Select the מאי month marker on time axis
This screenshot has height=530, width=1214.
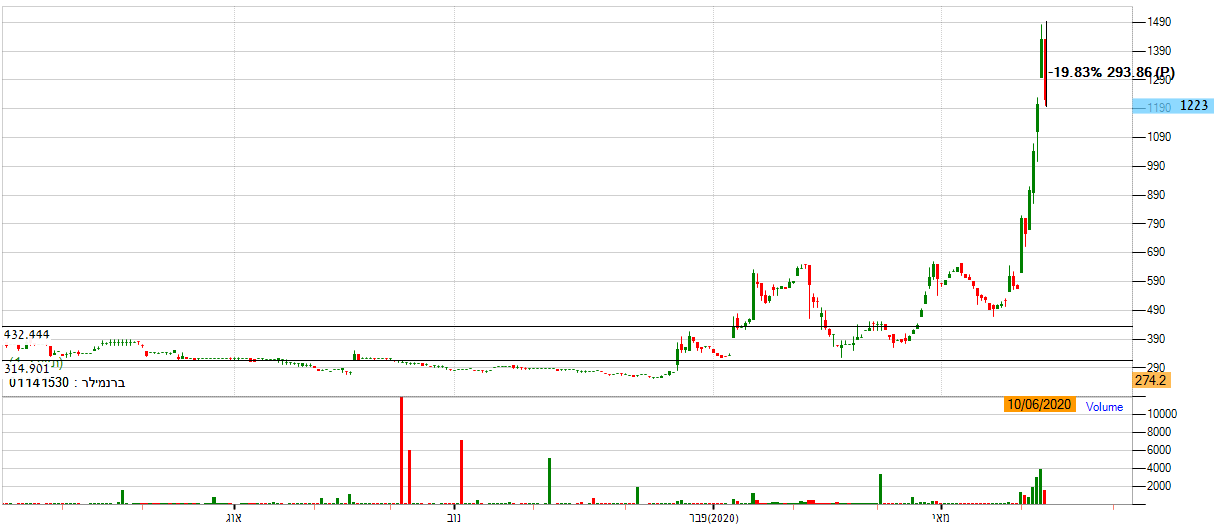(940, 518)
